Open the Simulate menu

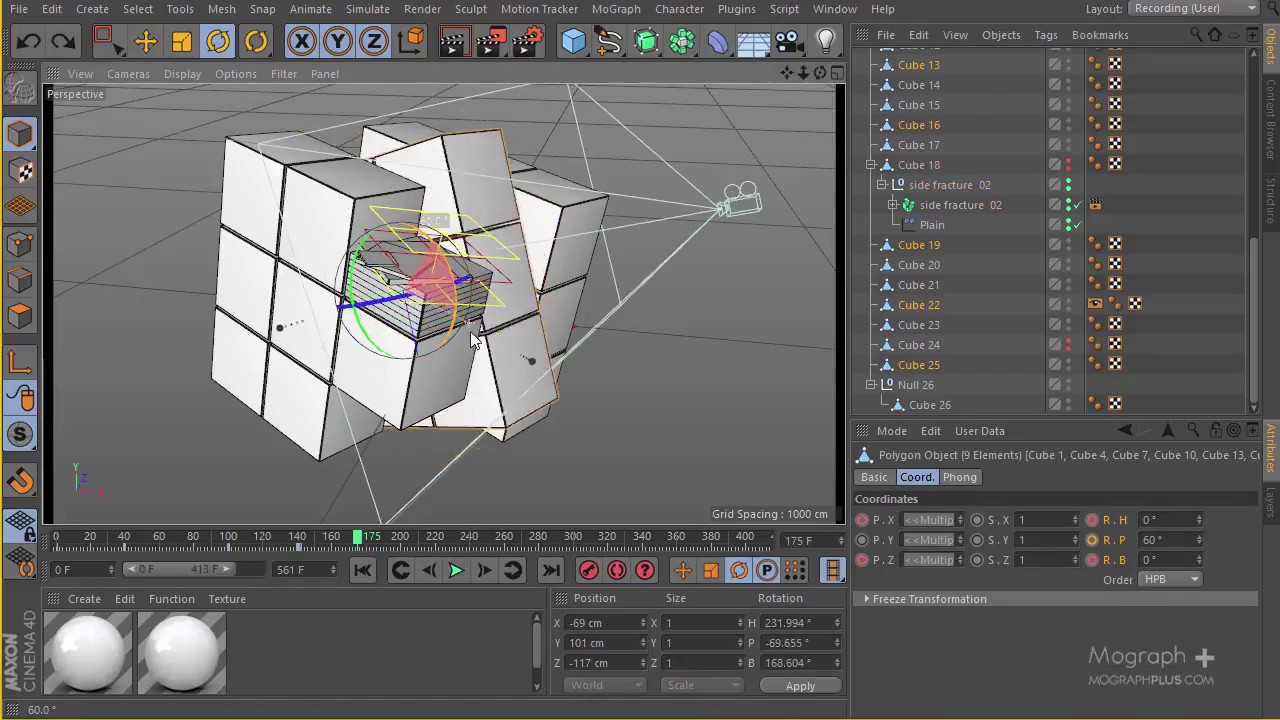367,9
